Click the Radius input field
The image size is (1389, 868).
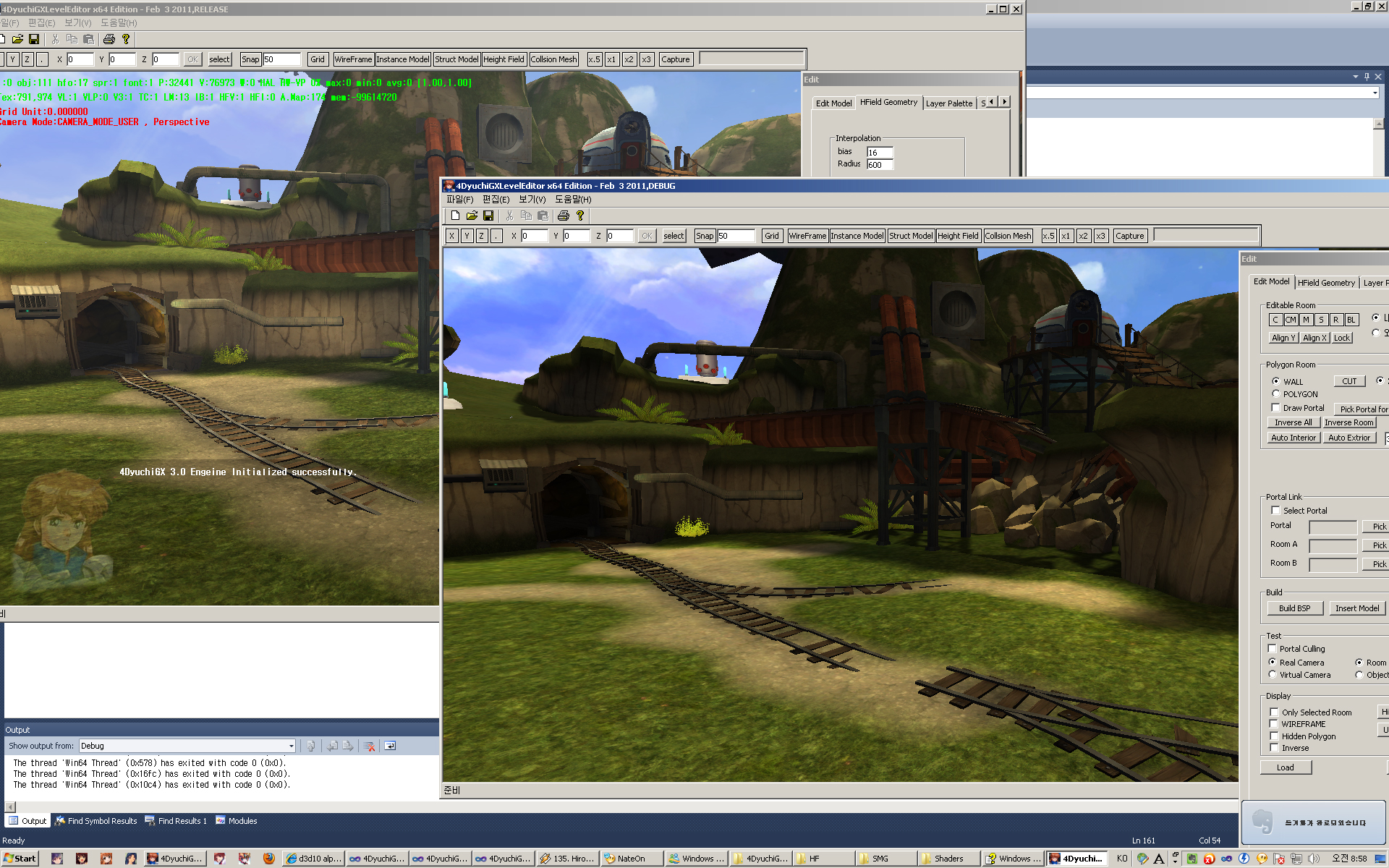coord(880,165)
